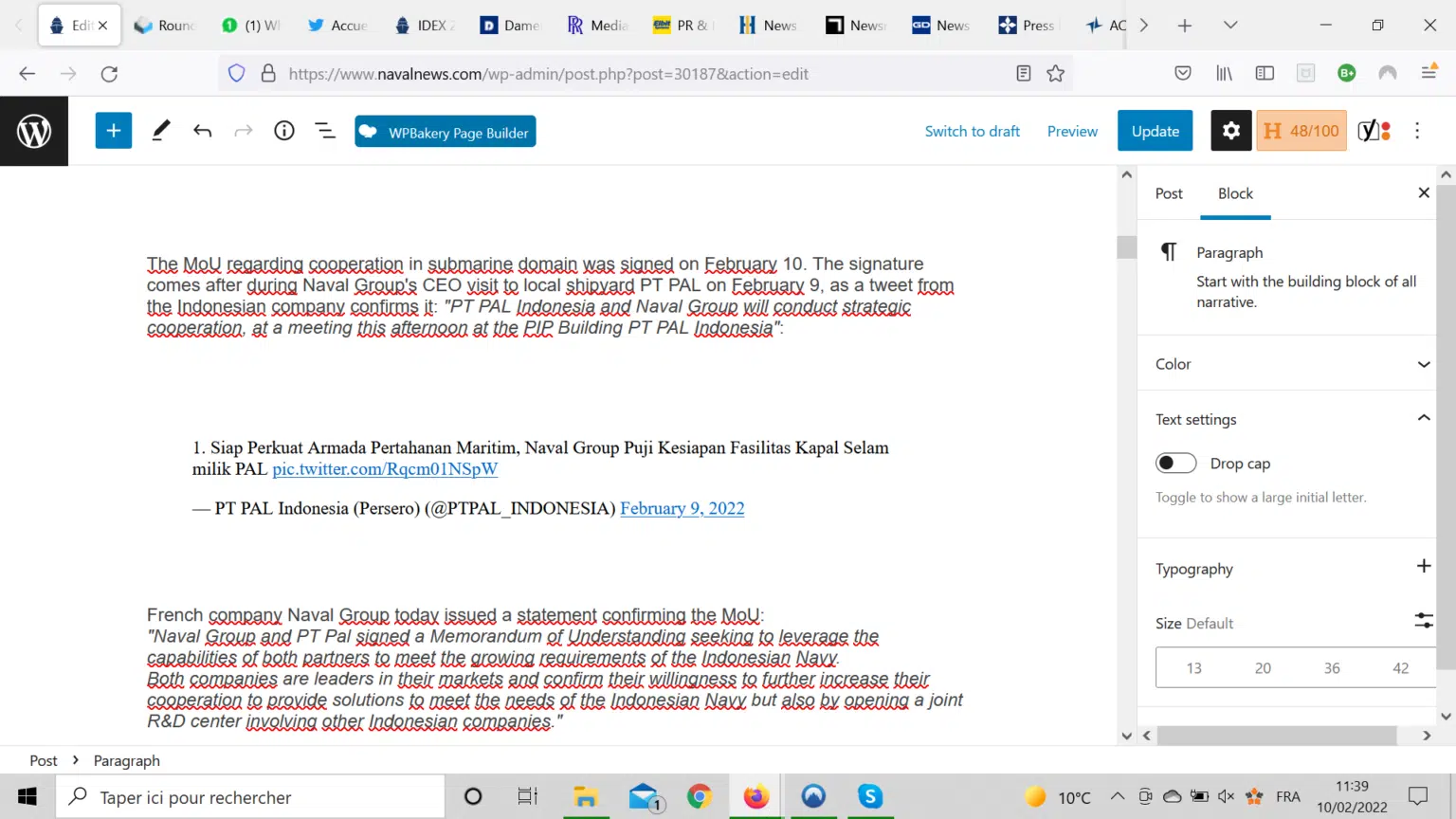Select the Block tab
Viewport: 1456px width, 819px height.
(1235, 193)
